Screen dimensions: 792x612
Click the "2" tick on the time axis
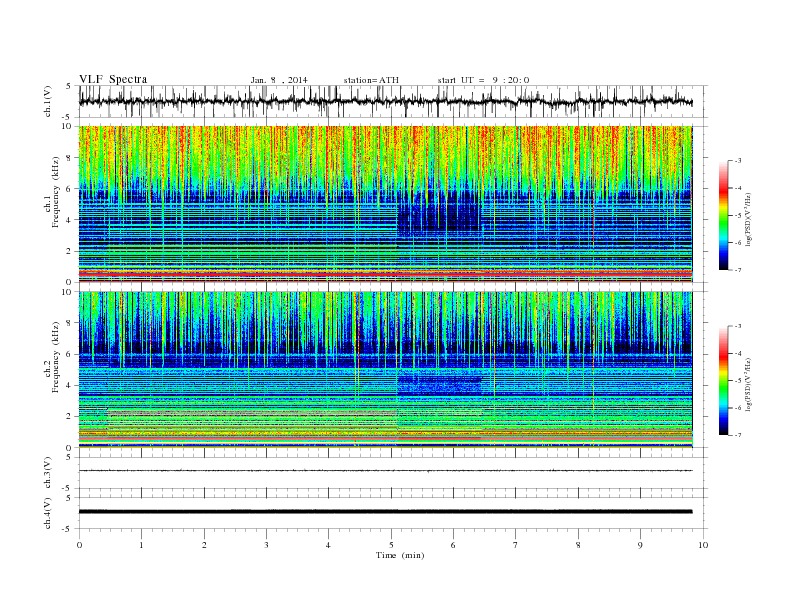[204, 545]
